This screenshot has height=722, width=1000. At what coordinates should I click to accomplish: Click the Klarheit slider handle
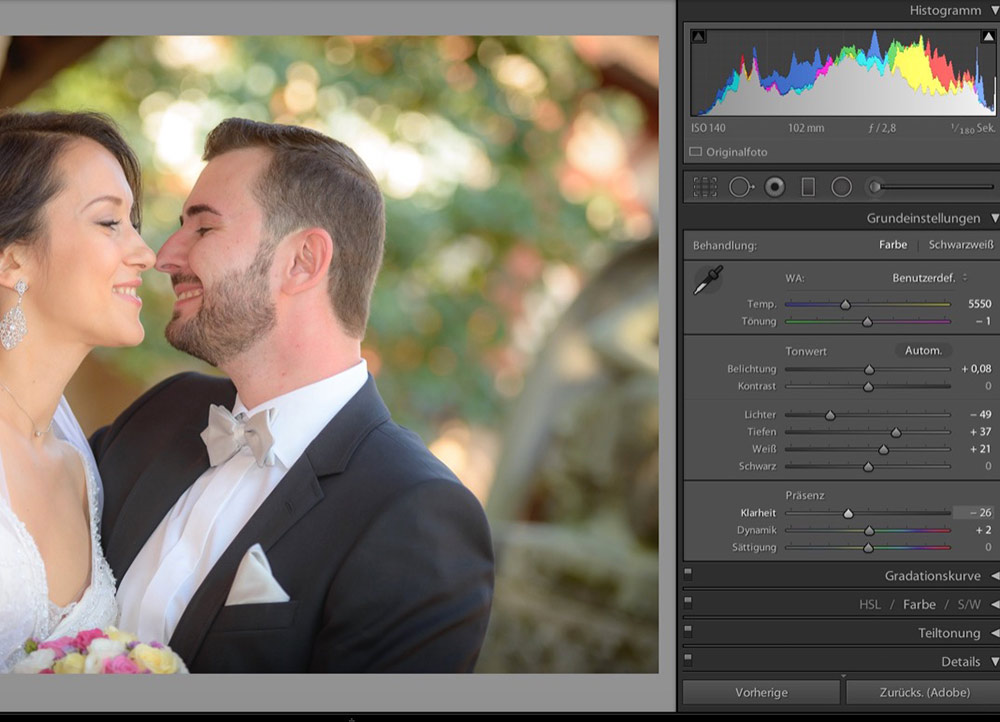click(848, 513)
